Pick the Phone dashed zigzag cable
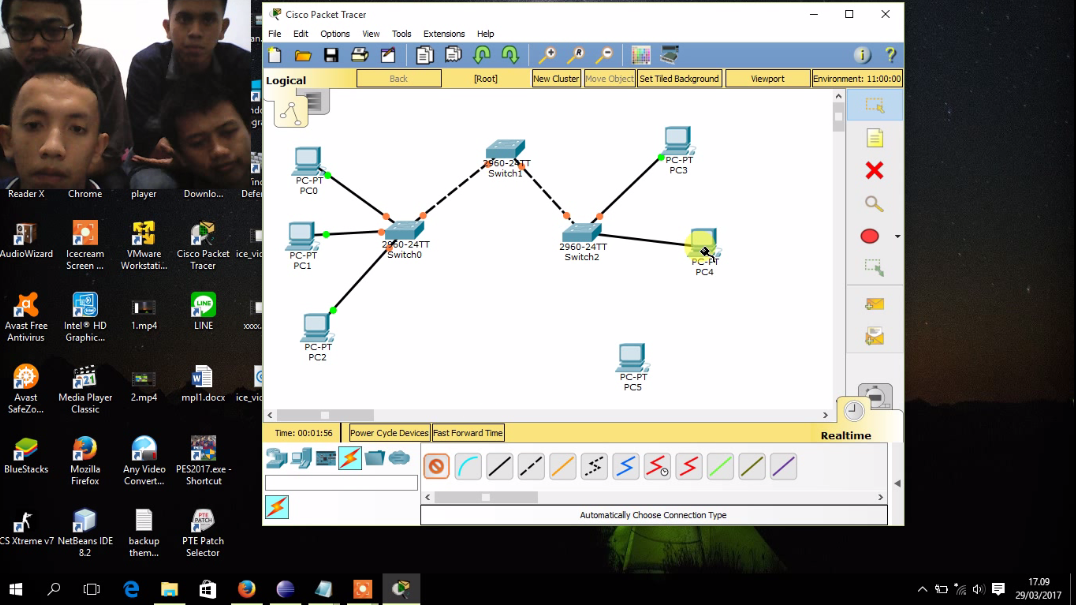 594,466
